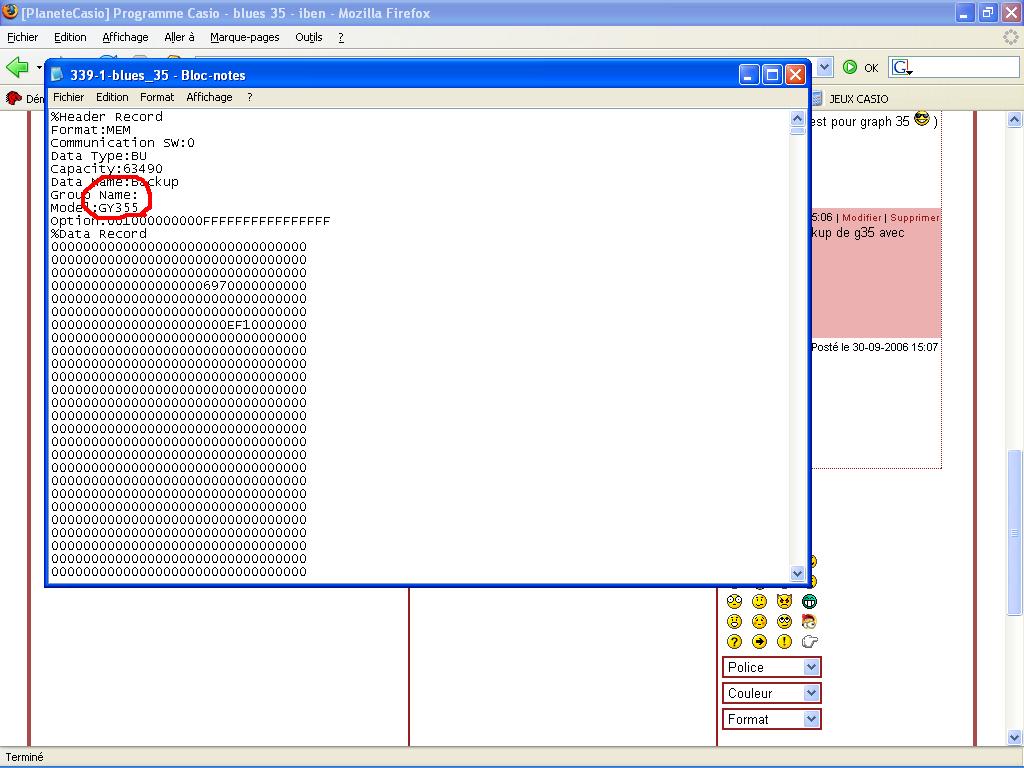The height and width of the screenshot is (768, 1024).
Task: Open Firefox Marque-pages menu
Action: [245, 37]
